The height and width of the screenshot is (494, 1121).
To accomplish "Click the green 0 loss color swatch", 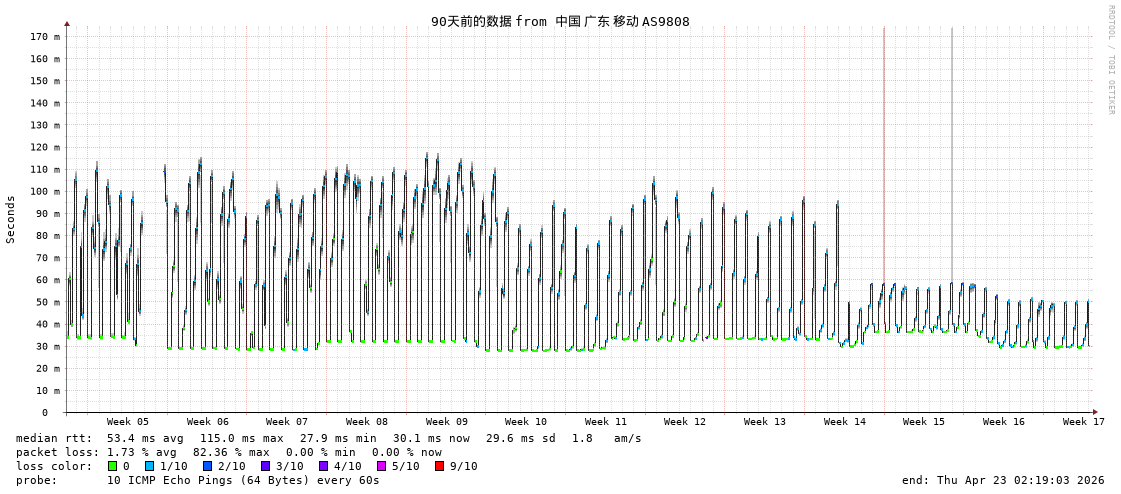I will [113, 466].
